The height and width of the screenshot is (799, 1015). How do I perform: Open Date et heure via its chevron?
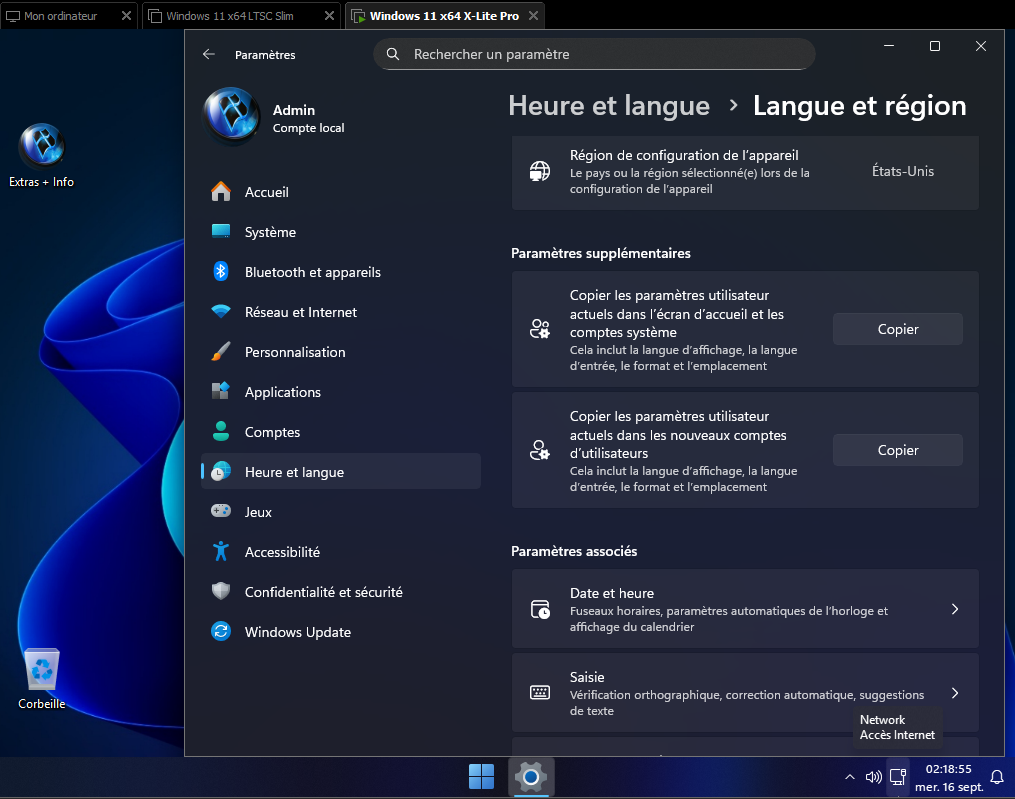(x=955, y=609)
